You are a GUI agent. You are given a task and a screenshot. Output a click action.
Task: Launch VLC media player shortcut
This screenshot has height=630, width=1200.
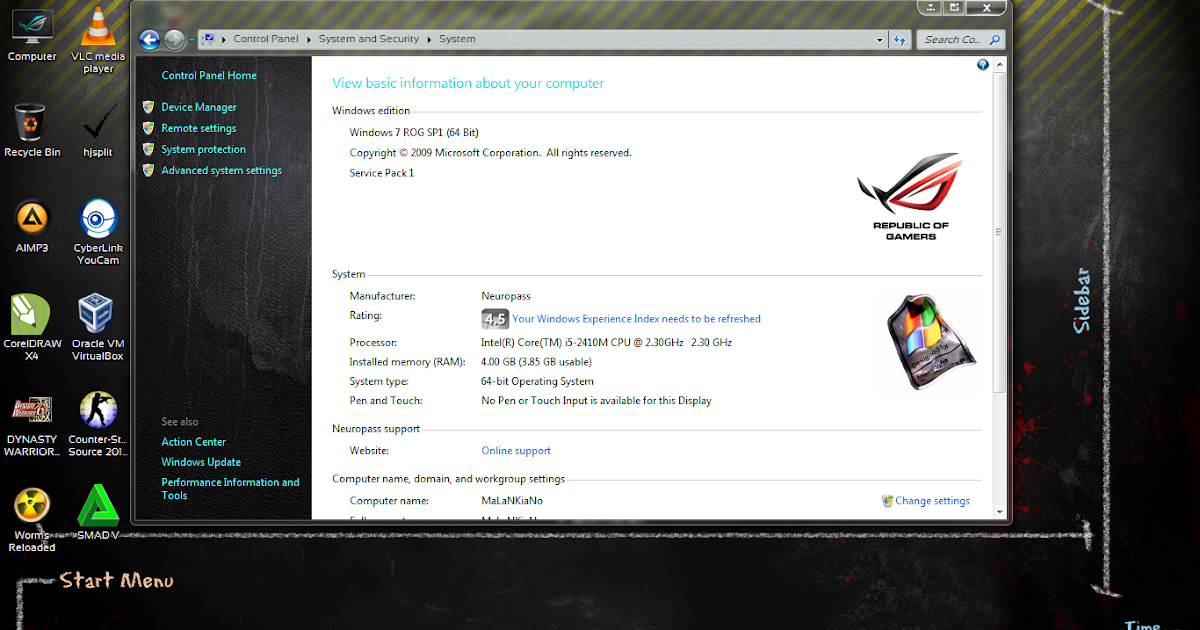(98, 41)
